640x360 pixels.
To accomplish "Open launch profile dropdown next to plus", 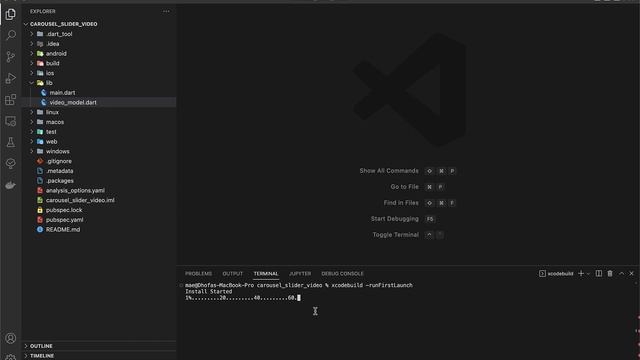I will coord(588,273).
